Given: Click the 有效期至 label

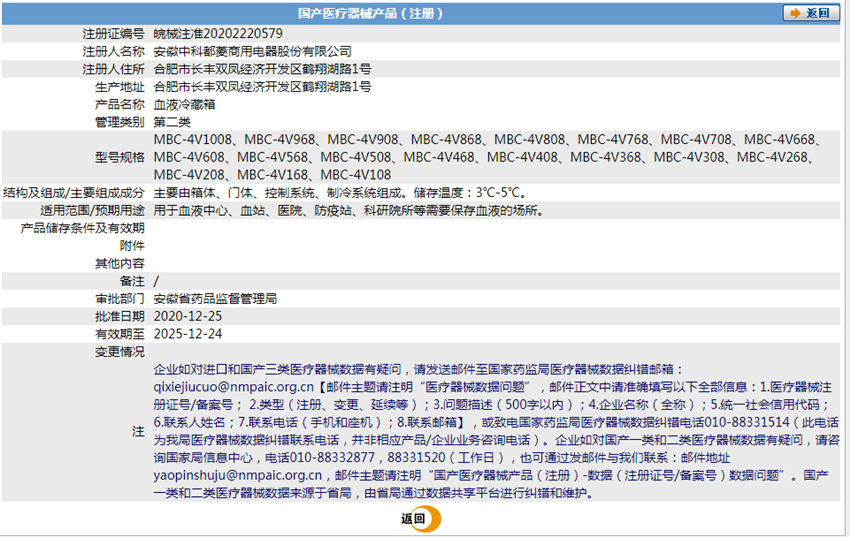Looking at the screenshot, I should click(120, 334).
